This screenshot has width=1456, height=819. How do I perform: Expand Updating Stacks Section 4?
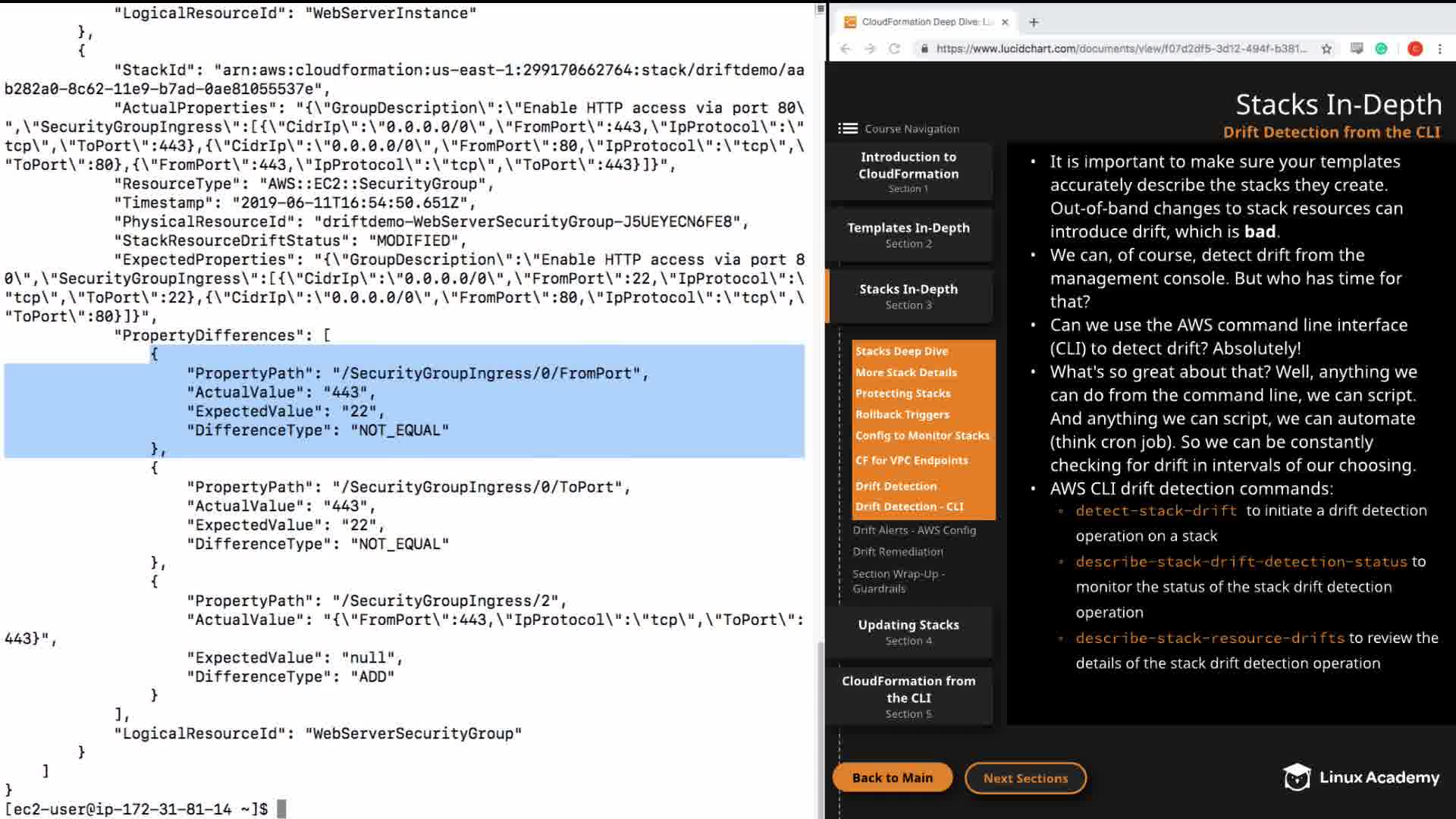(x=908, y=632)
